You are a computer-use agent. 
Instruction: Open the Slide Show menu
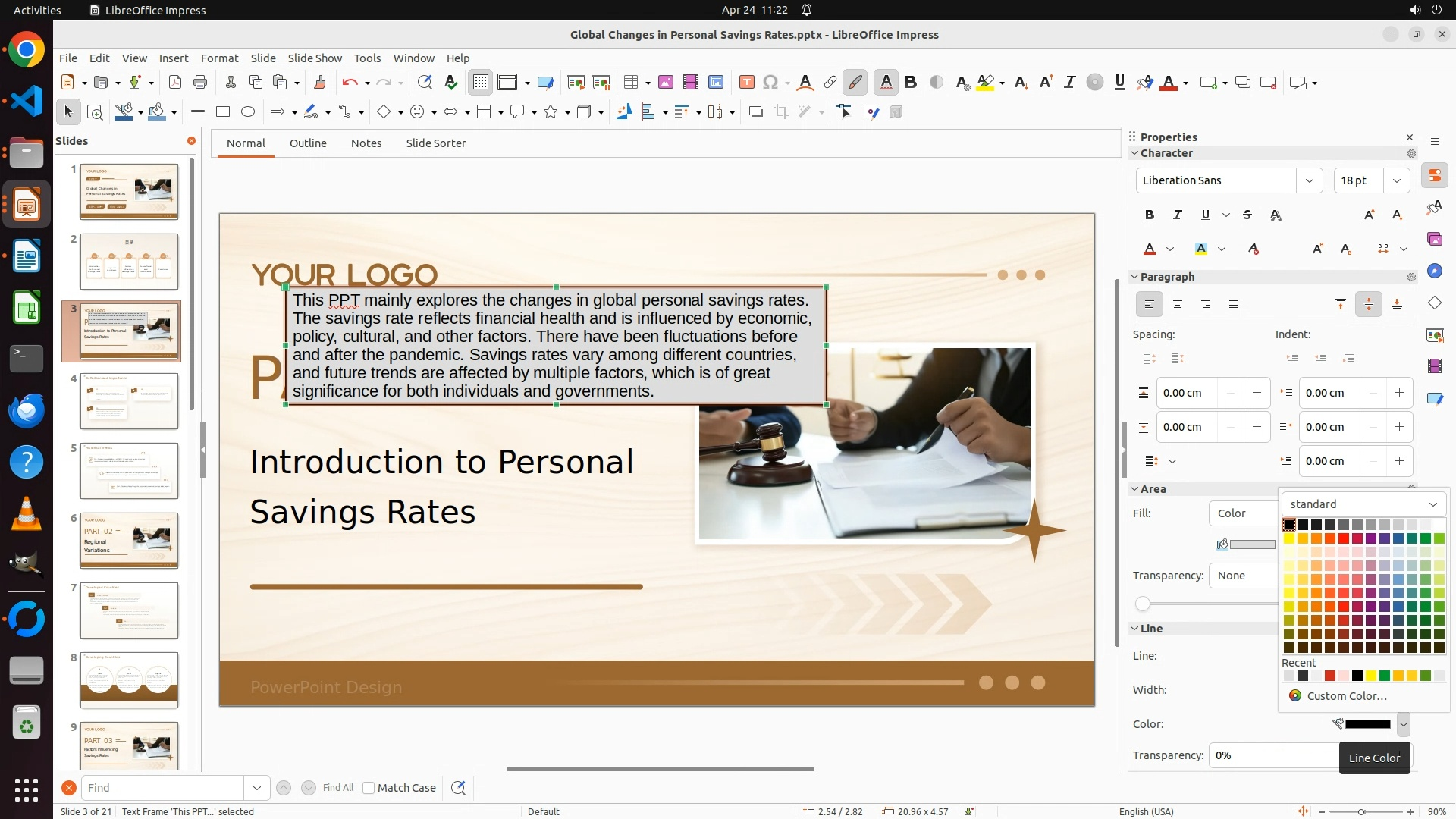point(315,58)
